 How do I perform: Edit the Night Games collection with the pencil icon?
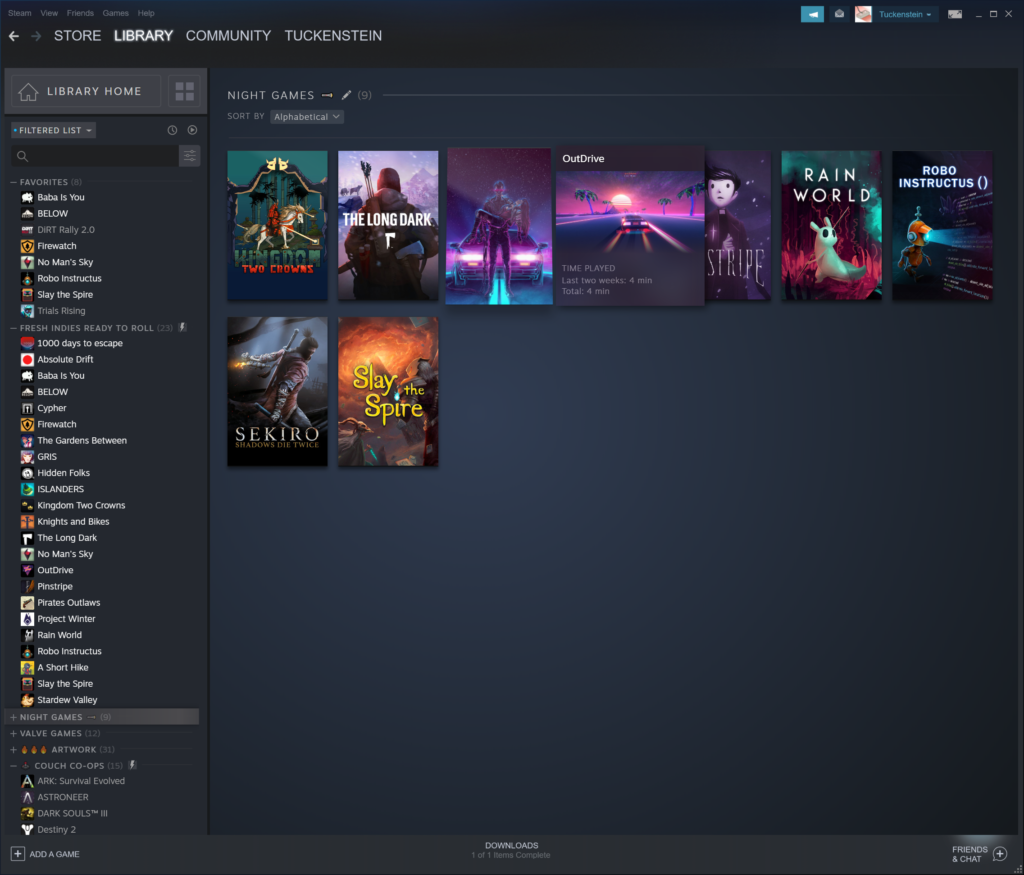click(x=345, y=95)
